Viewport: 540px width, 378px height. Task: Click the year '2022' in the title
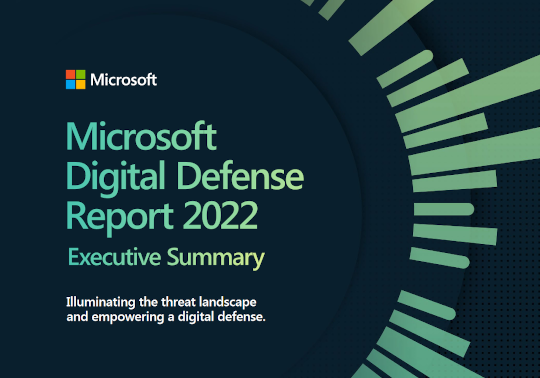[220, 215]
